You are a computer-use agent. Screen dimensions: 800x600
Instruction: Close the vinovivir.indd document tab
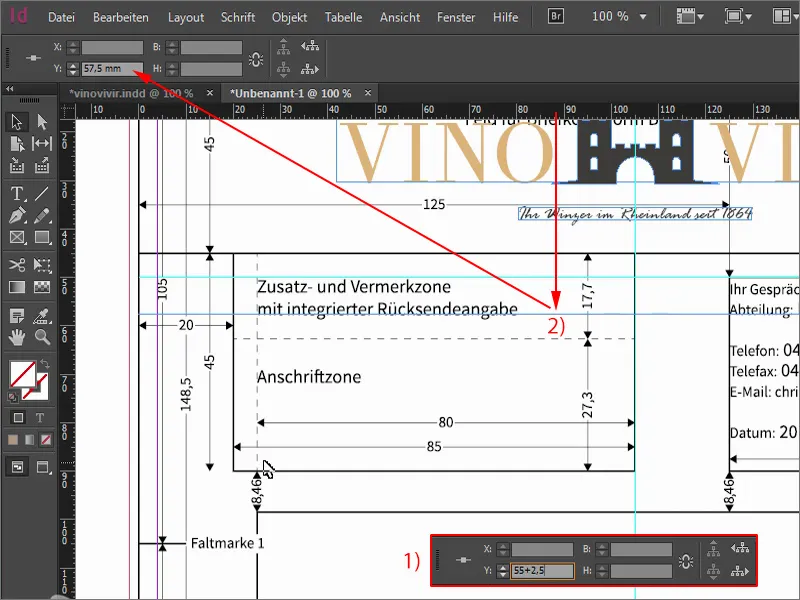coord(210,93)
